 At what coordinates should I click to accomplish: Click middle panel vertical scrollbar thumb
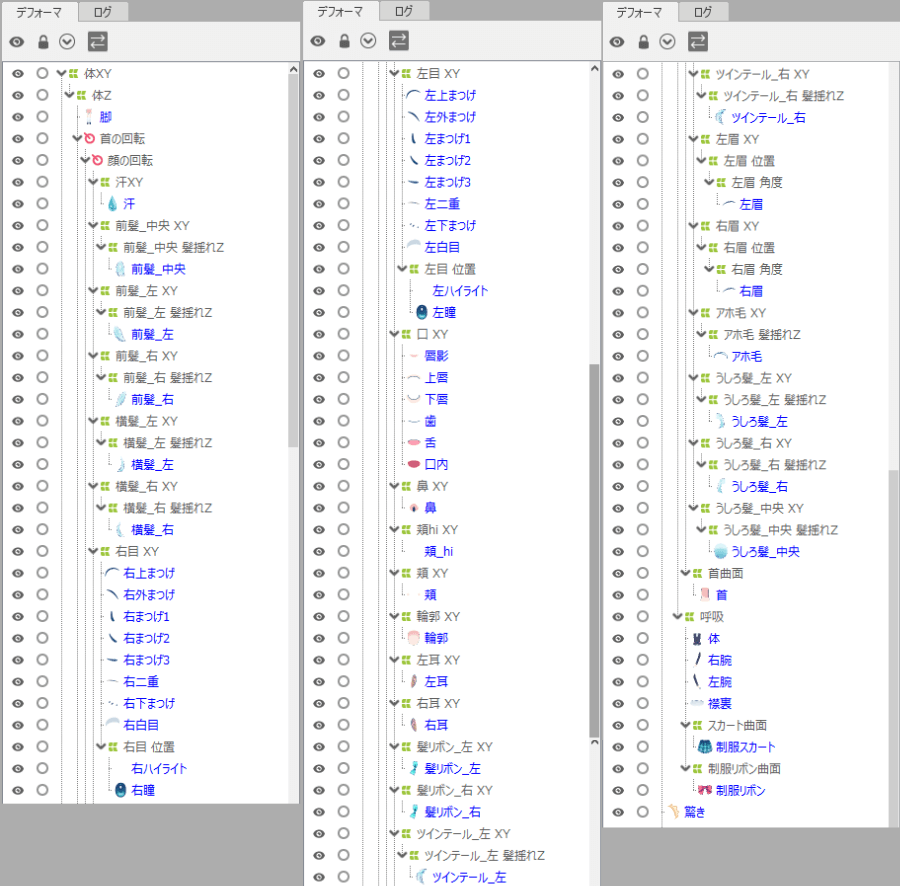[594, 550]
